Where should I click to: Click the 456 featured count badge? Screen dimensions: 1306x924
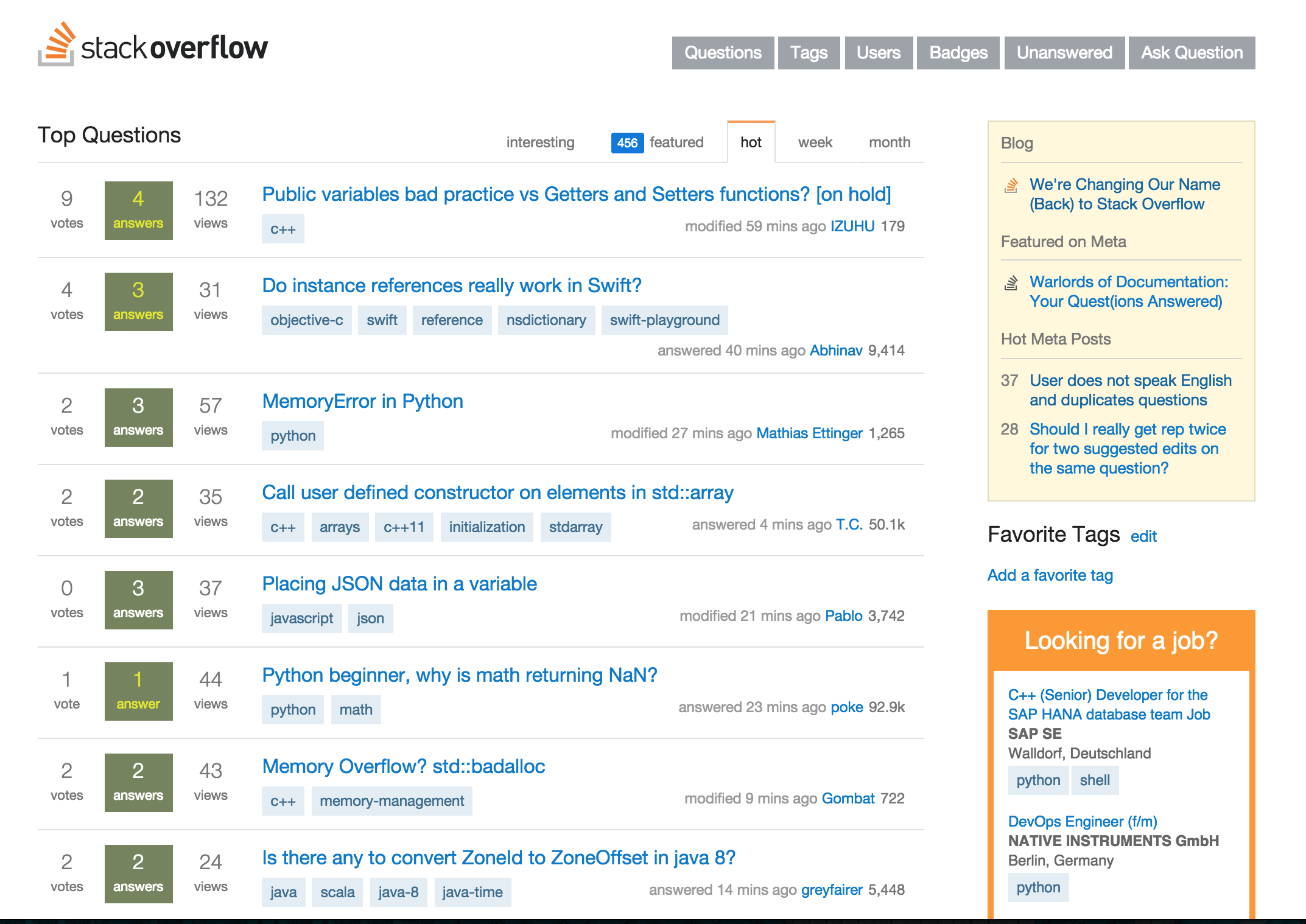click(627, 142)
